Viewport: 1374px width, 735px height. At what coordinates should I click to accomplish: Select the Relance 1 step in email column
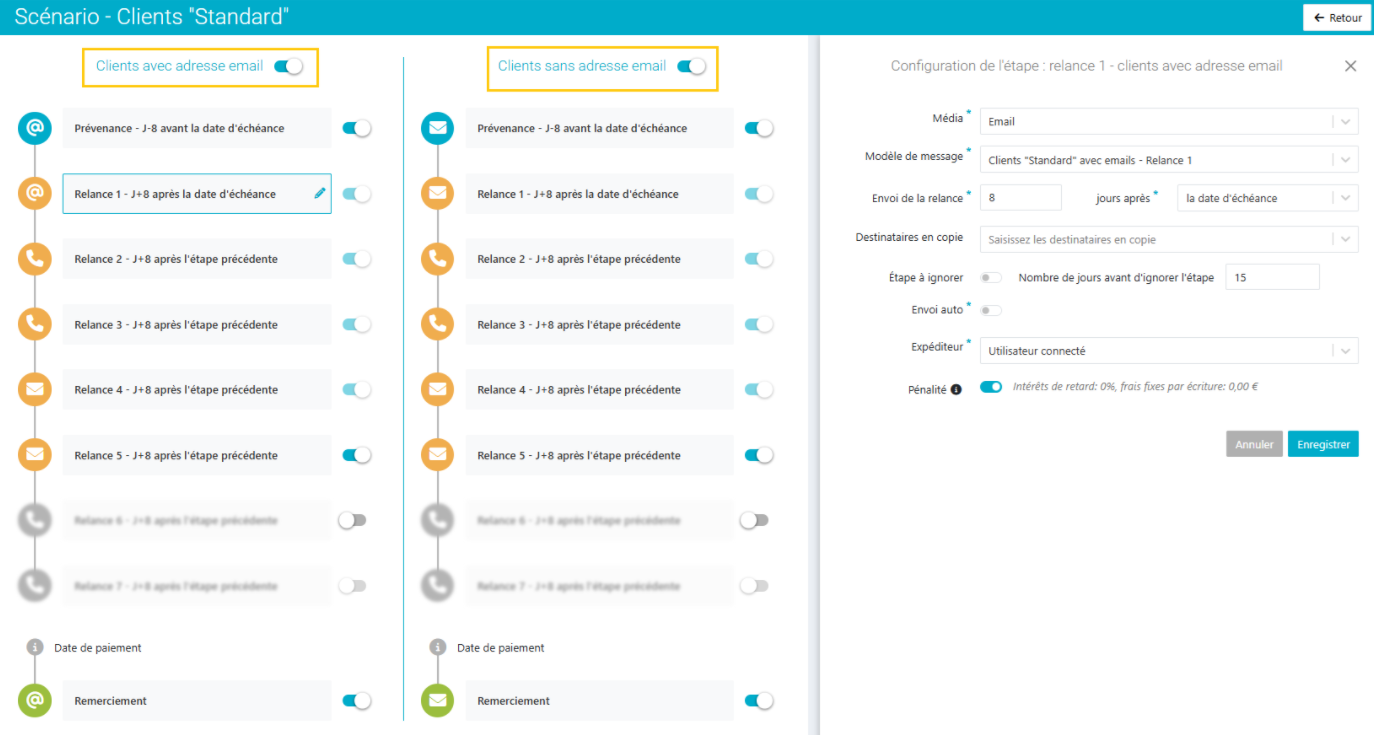pos(197,194)
